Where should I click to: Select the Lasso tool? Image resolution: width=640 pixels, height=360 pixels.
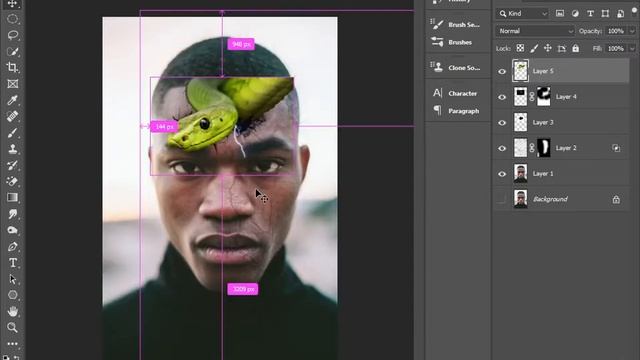pyautogui.click(x=12, y=35)
